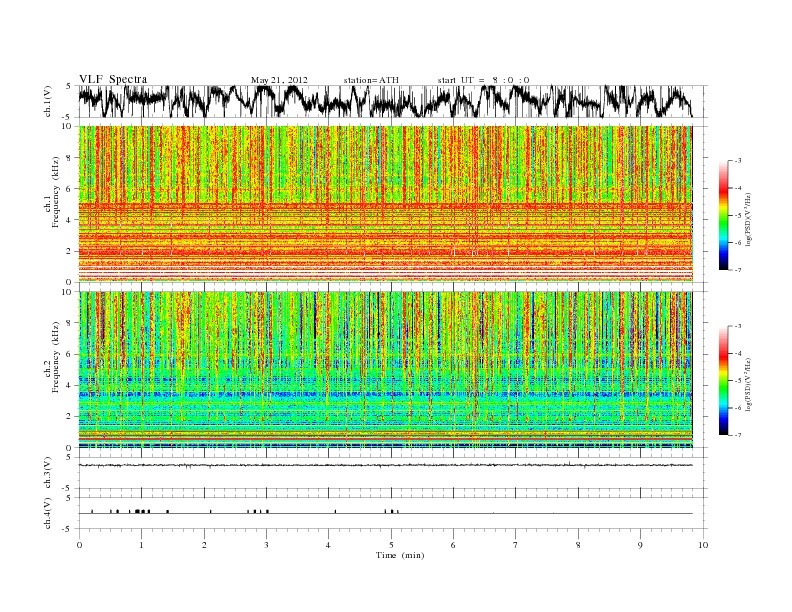
Task: Click the ch.1 'log(PSD)(V²/Hz)' color bar label
Action: (748, 219)
